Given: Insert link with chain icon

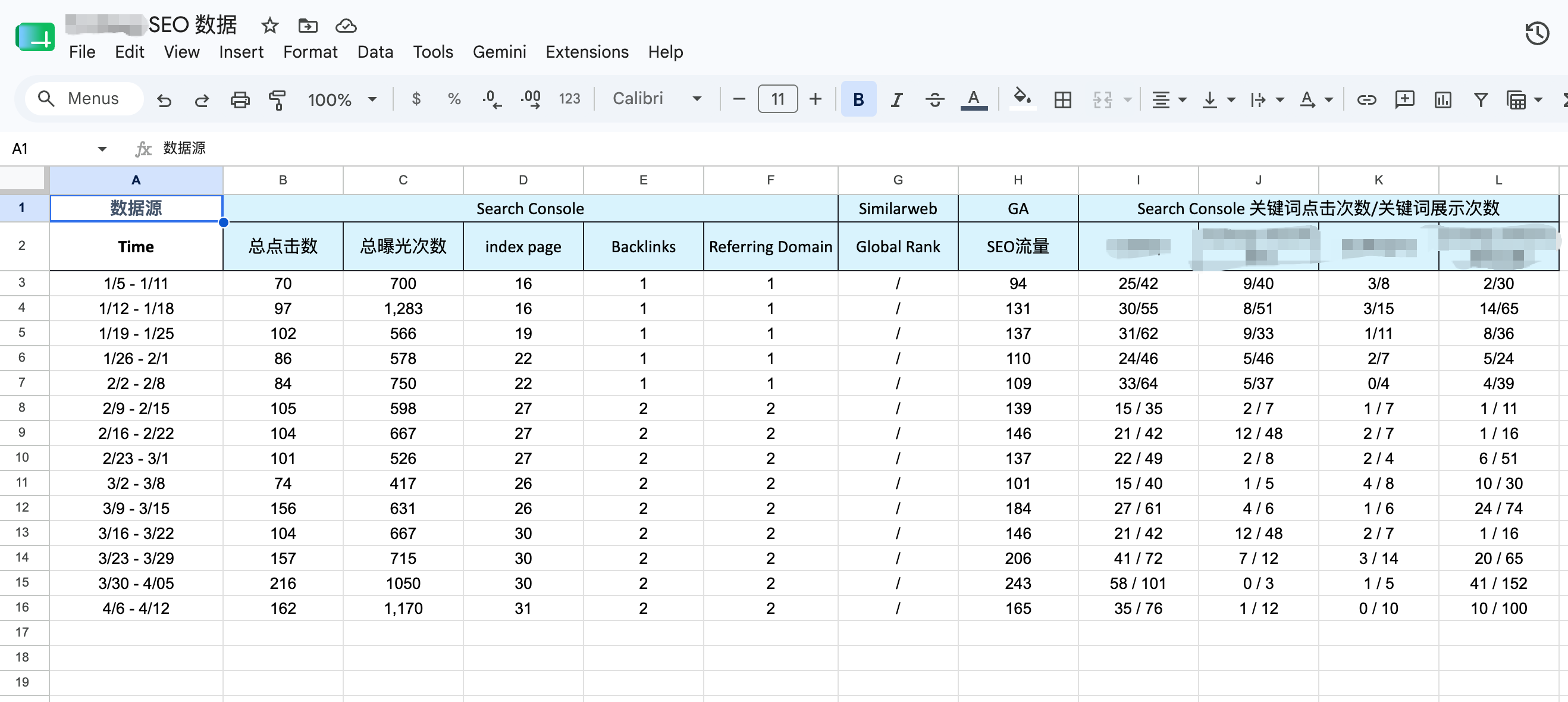Looking at the screenshot, I should pos(1366,99).
